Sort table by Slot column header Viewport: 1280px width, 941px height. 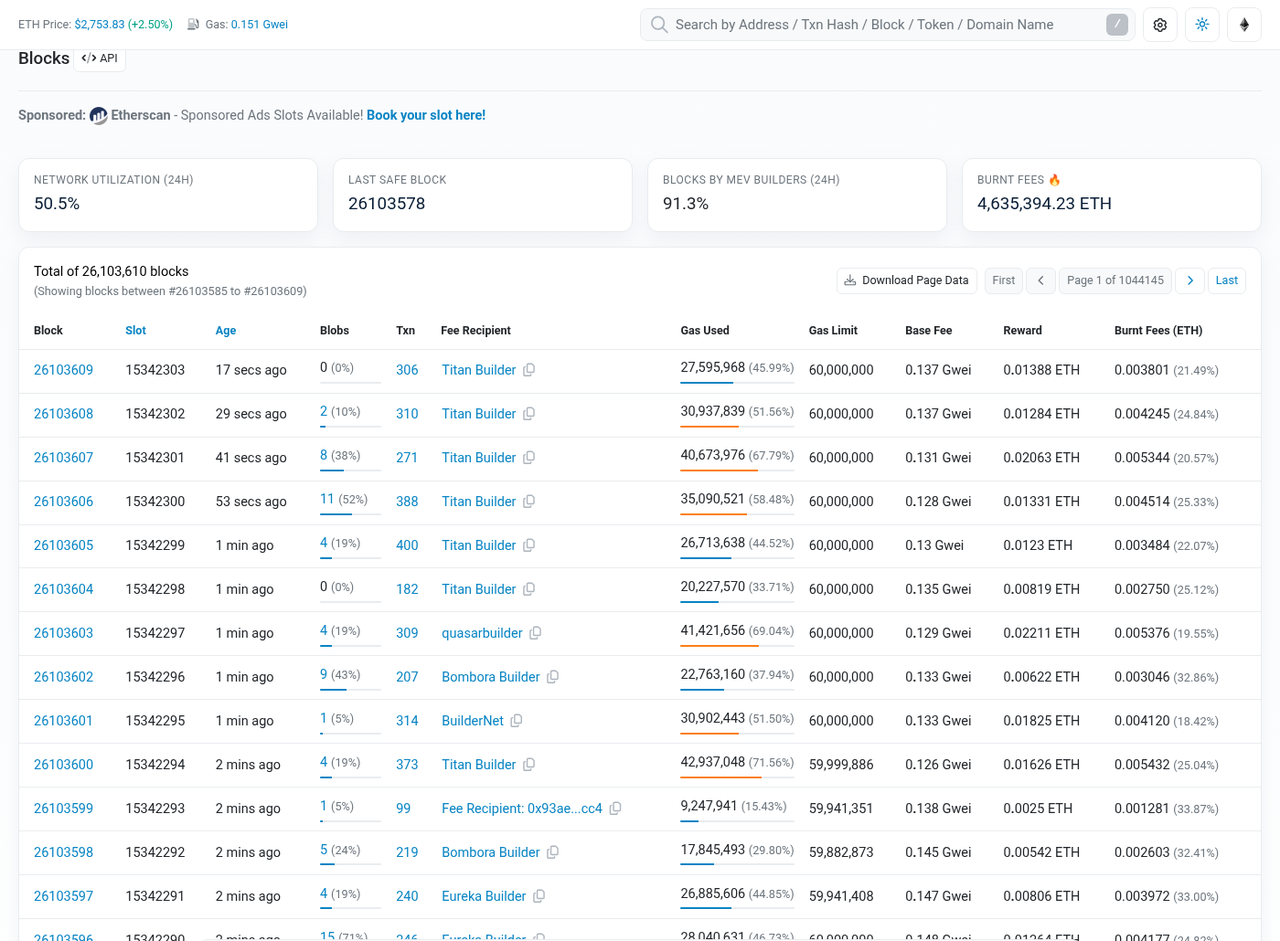(x=136, y=331)
